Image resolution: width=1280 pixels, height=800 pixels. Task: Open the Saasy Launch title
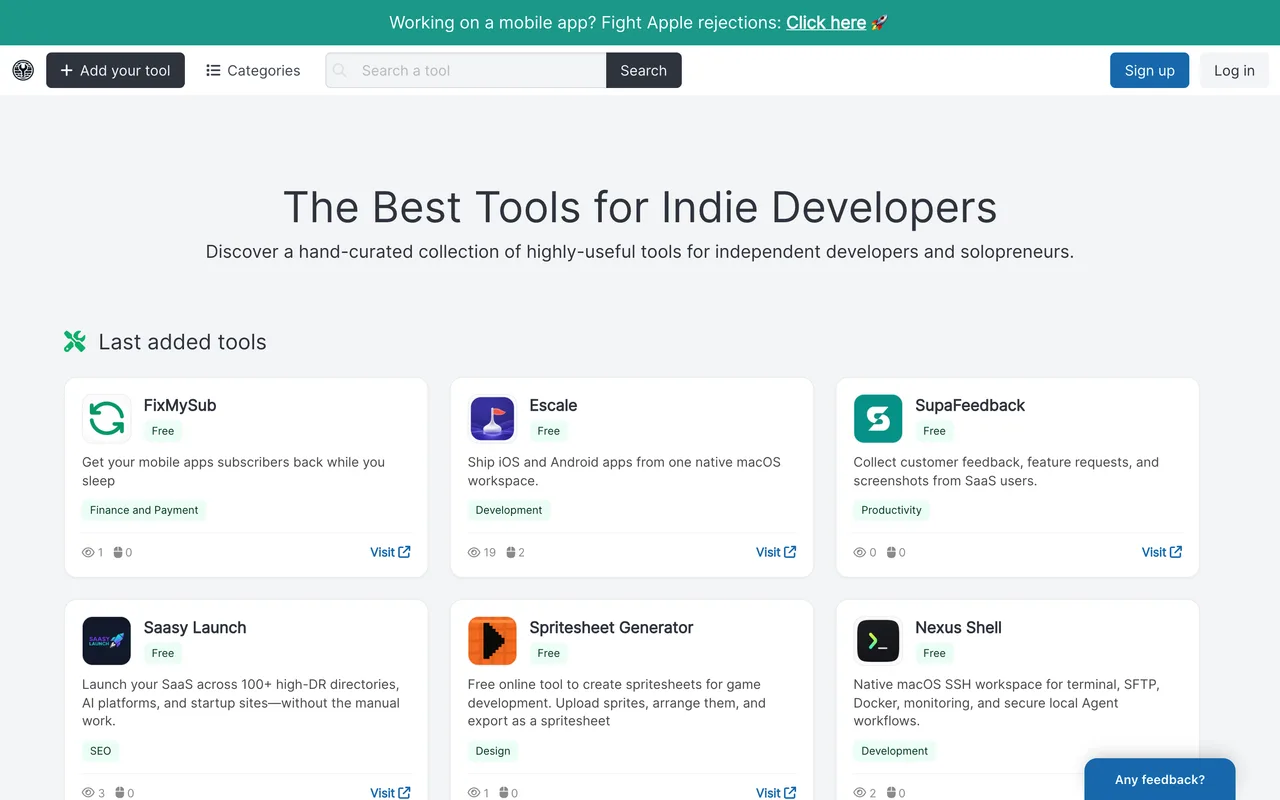(x=195, y=627)
